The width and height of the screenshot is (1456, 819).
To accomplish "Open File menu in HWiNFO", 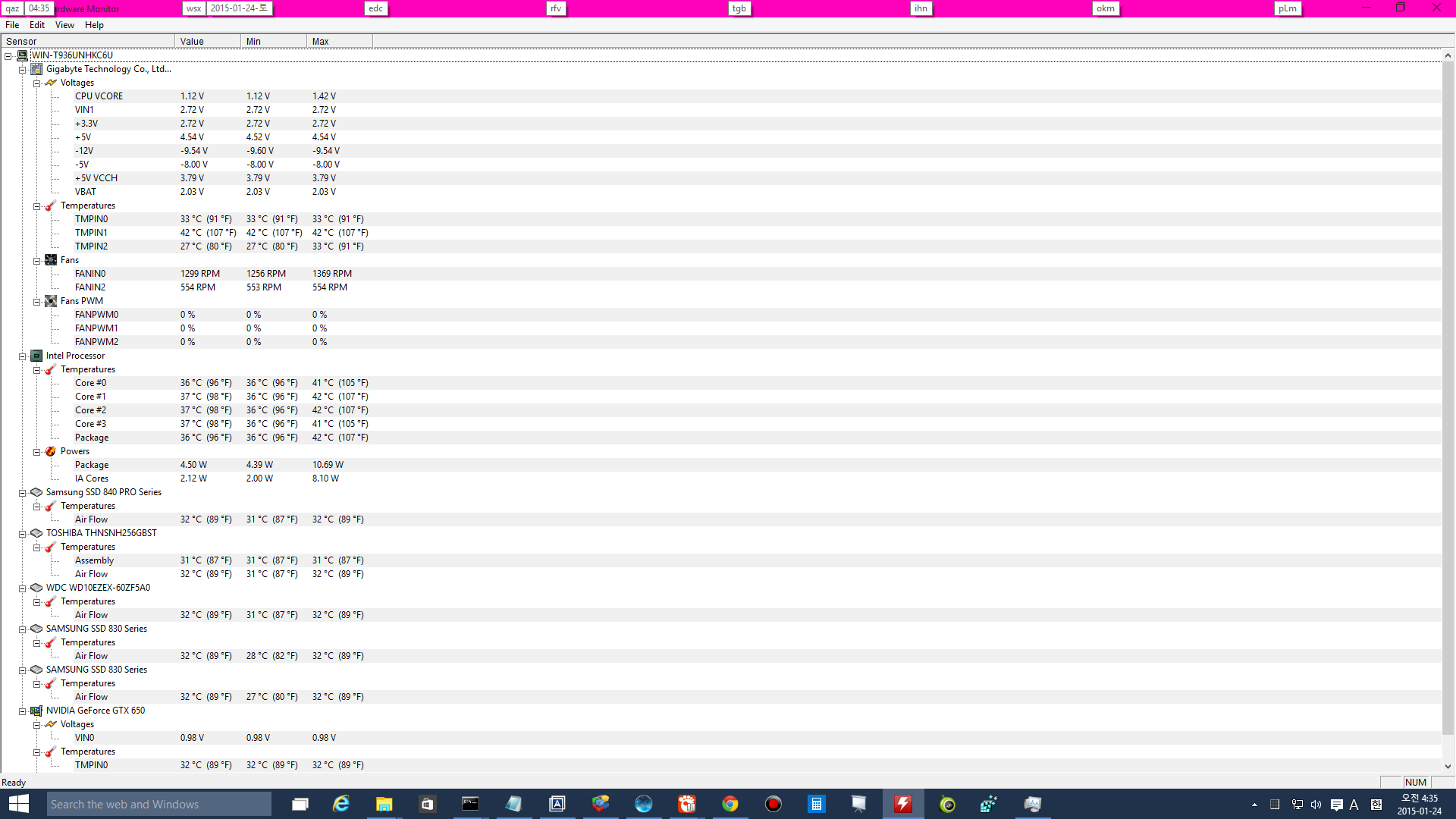I will point(12,25).
